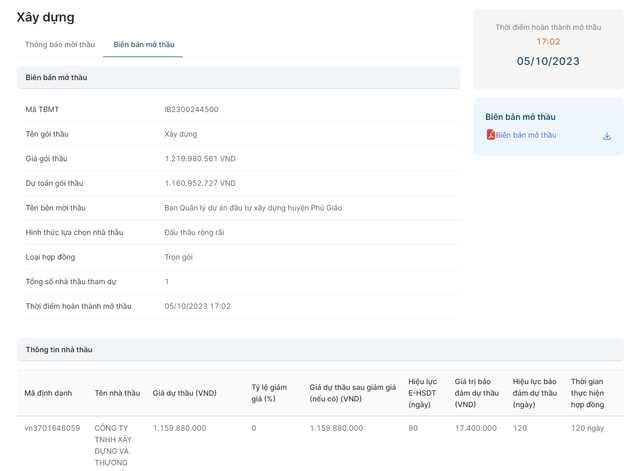The height and width of the screenshot is (471, 640).
Task: Click the Mã TBMT value IB2300244500
Action: coord(191,109)
